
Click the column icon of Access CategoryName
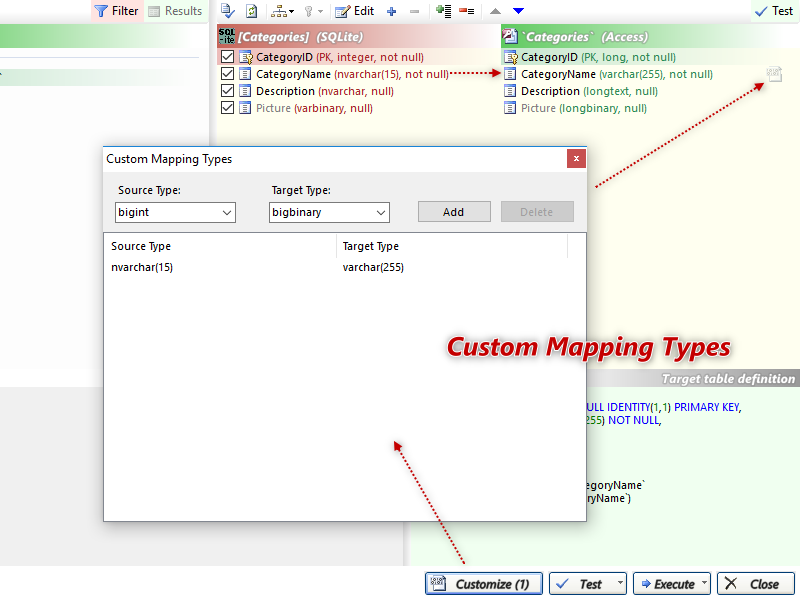pyautogui.click(x=510, y=74)
